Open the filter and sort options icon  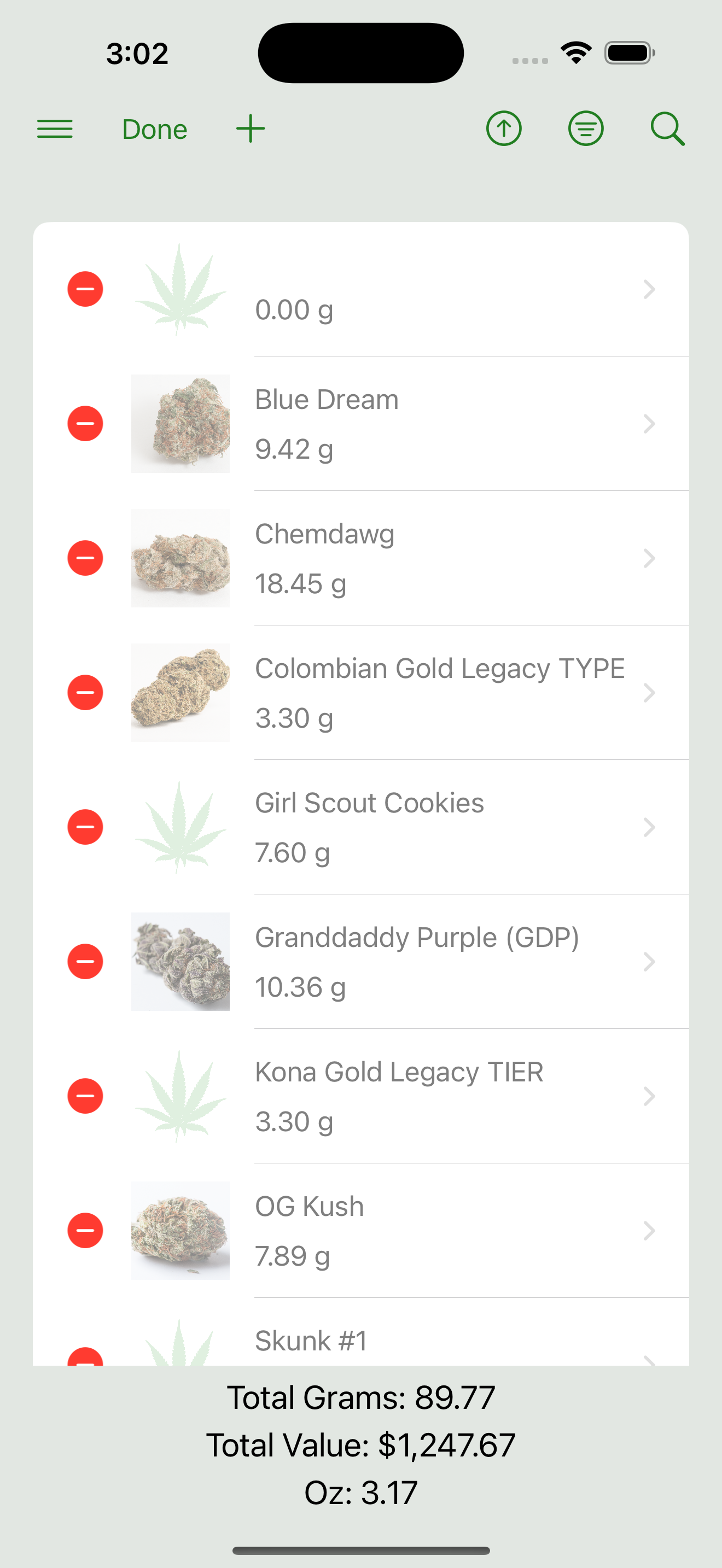(x=586, y=129)
